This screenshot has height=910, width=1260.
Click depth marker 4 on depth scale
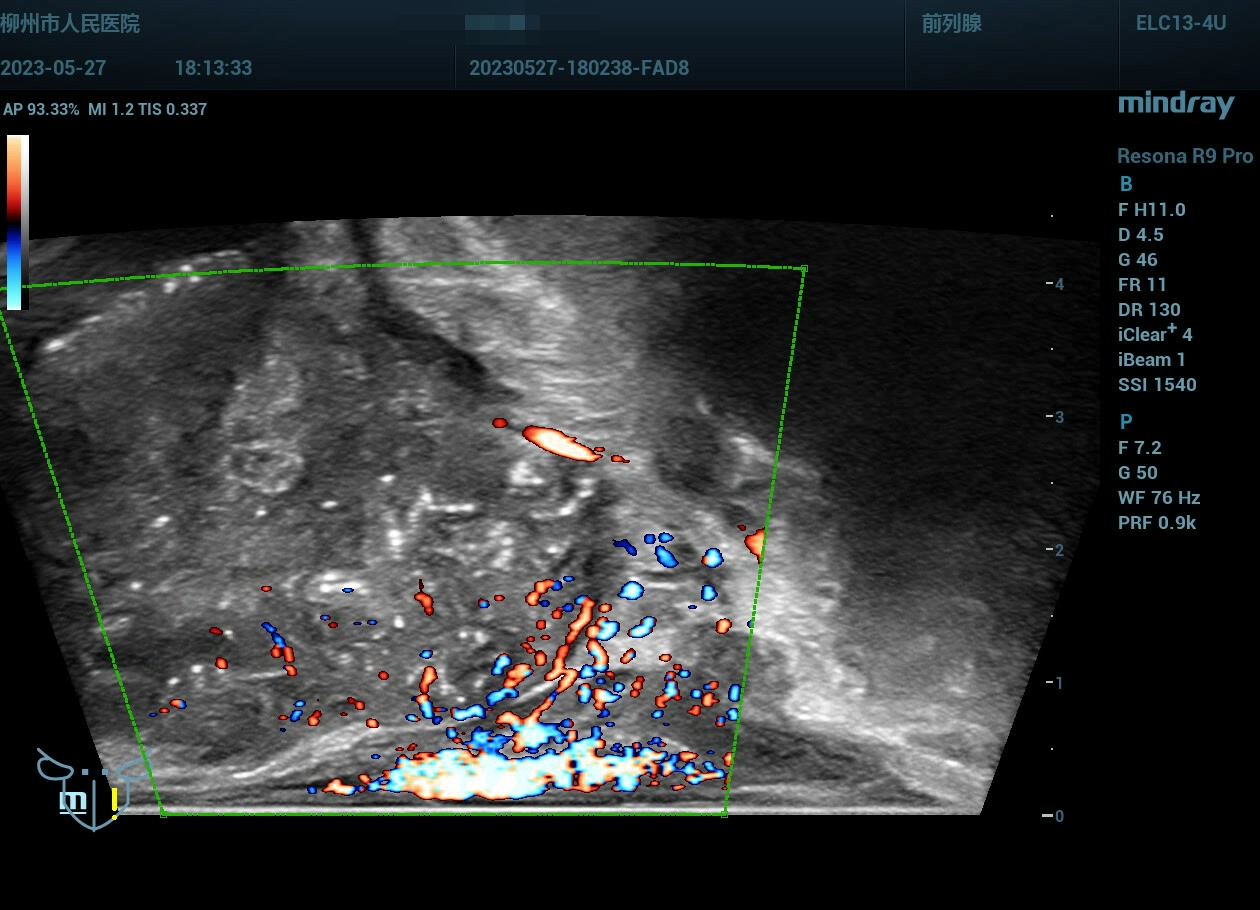(x=1057, y=284)
